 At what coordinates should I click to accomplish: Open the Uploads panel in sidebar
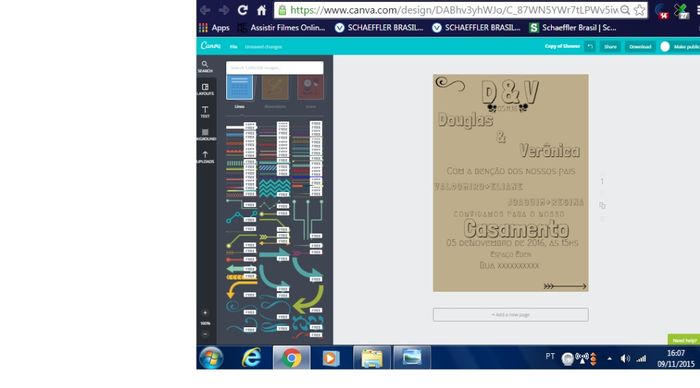point(205,157)
